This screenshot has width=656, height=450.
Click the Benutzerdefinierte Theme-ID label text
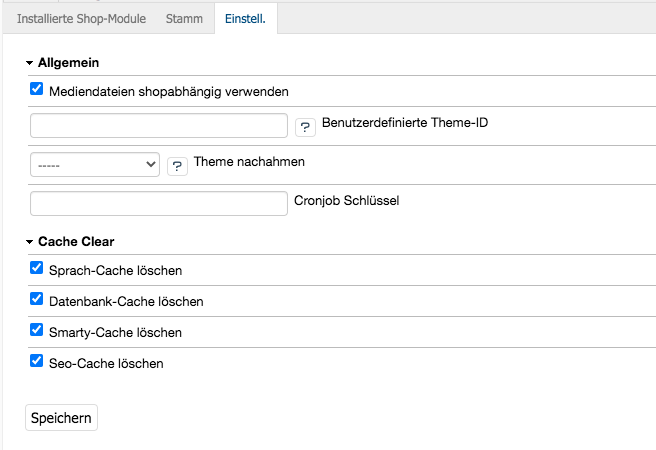pos(405,123)
